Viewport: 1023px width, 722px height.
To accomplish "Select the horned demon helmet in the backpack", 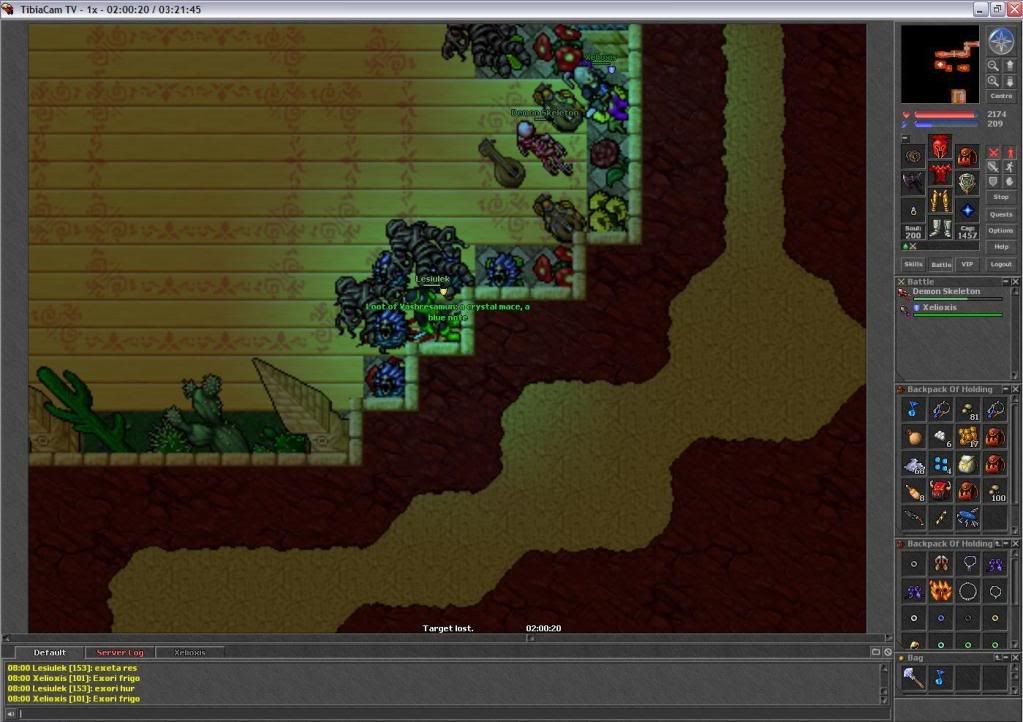I will point(940,491).
